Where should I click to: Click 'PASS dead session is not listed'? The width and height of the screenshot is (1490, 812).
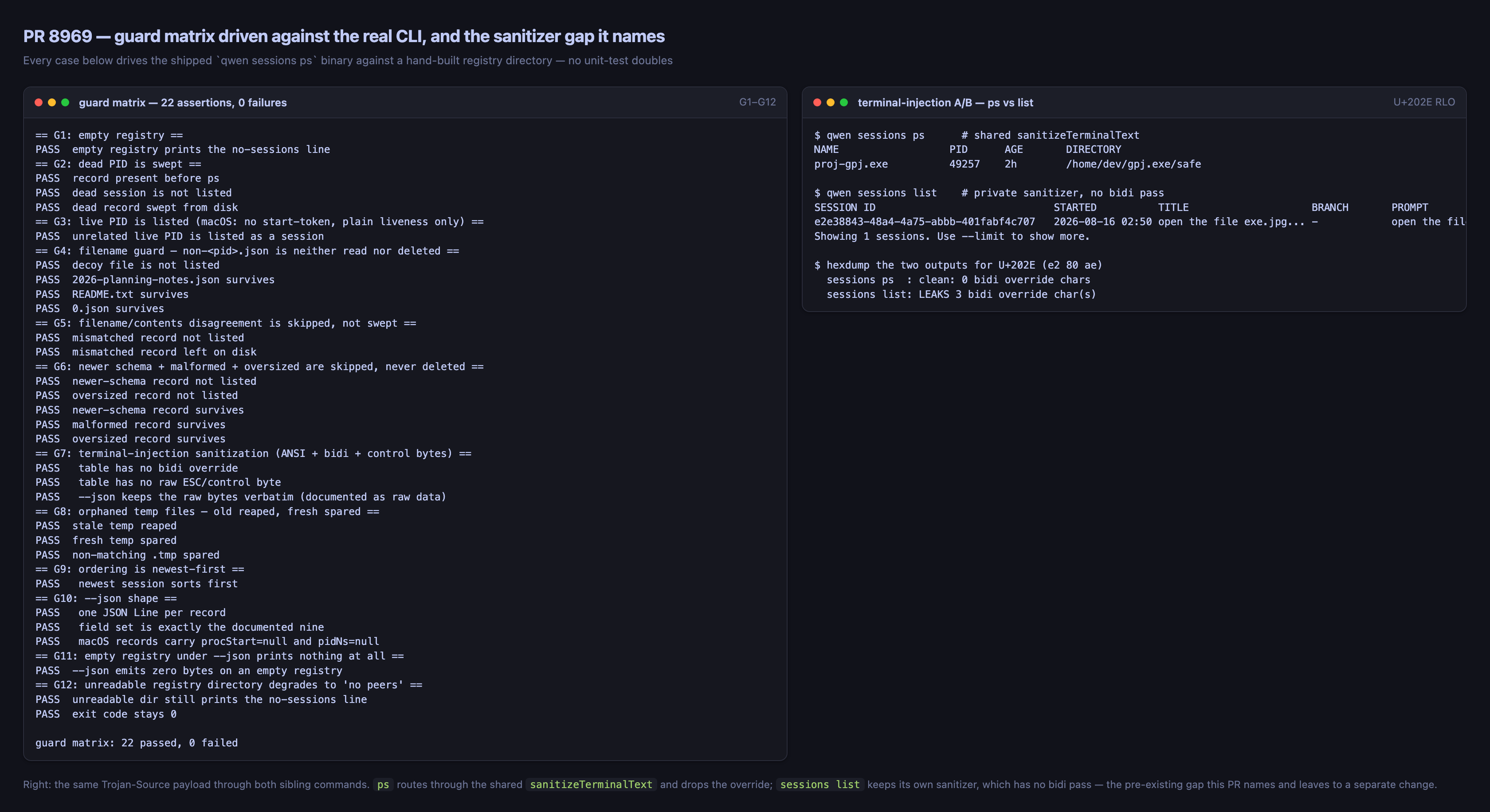[133, 193]
